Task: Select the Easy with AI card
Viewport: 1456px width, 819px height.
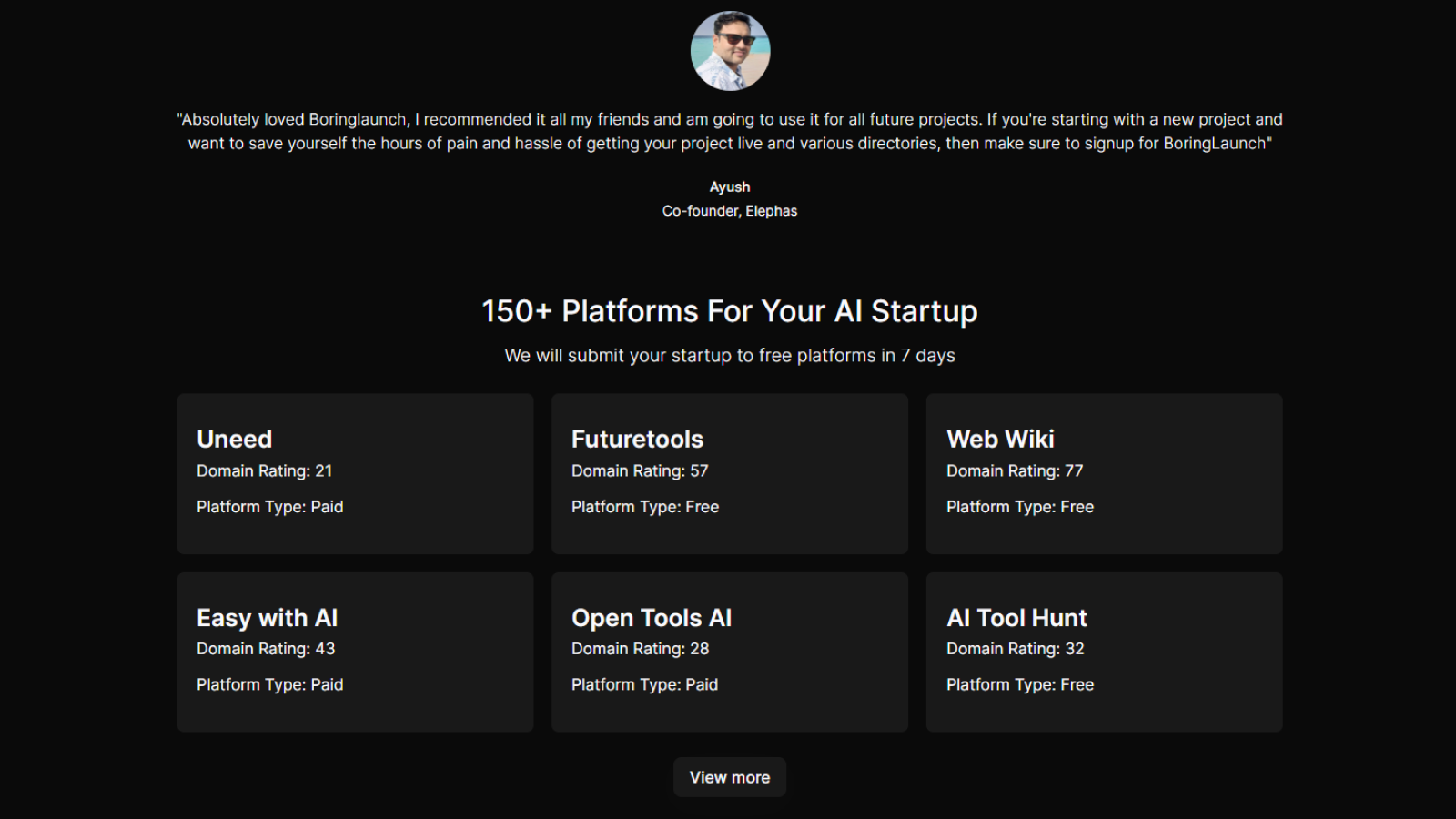Action: pos(355,652)
